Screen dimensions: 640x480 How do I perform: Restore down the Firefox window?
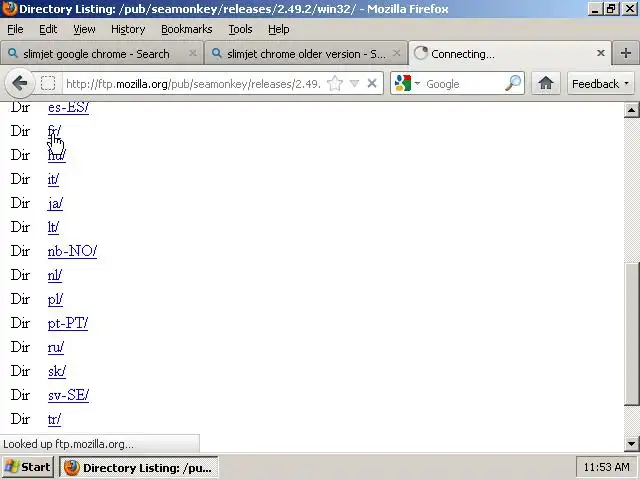coord(611,9)
